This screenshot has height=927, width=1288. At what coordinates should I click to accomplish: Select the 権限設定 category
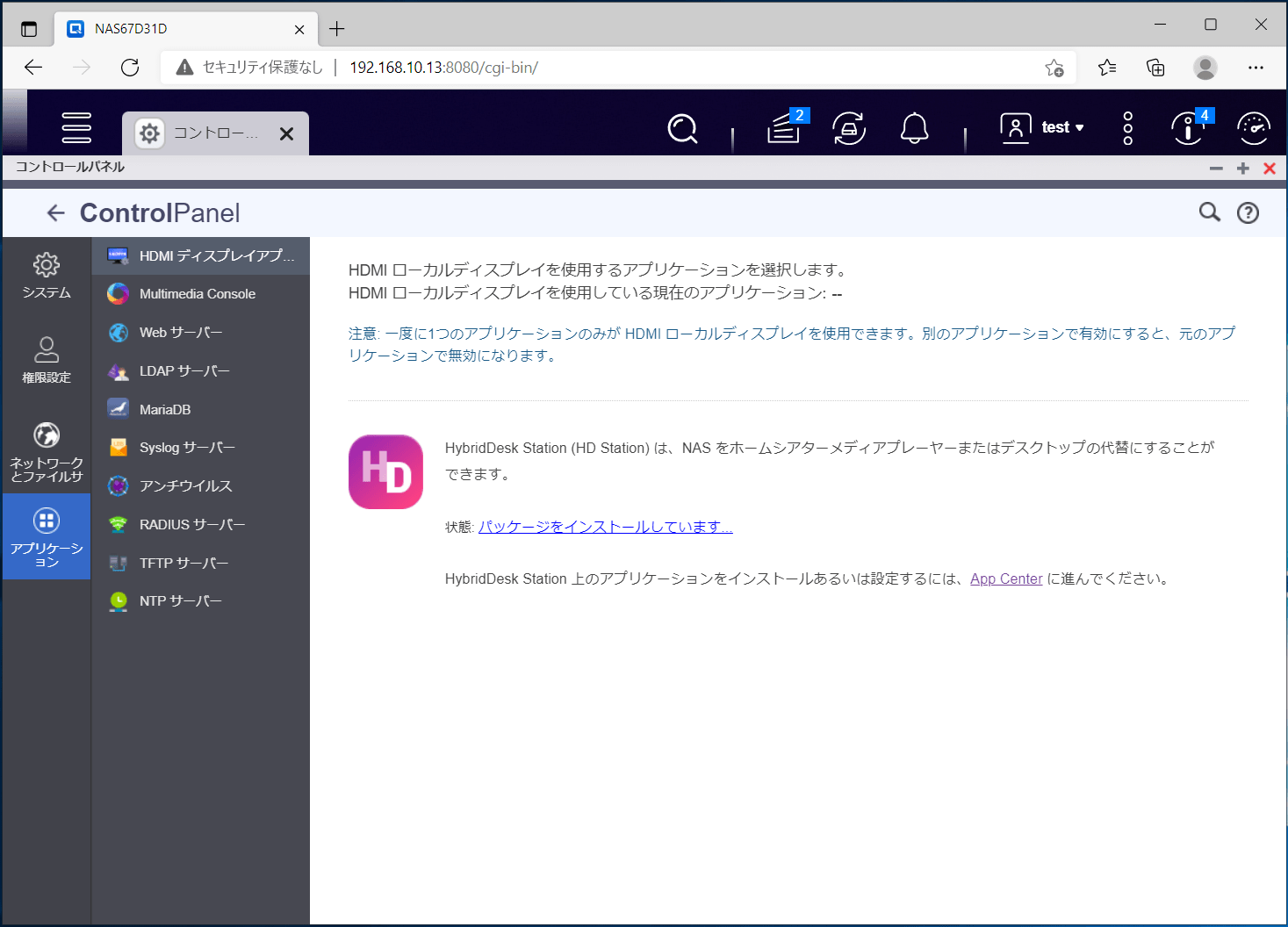click(47, 360)
